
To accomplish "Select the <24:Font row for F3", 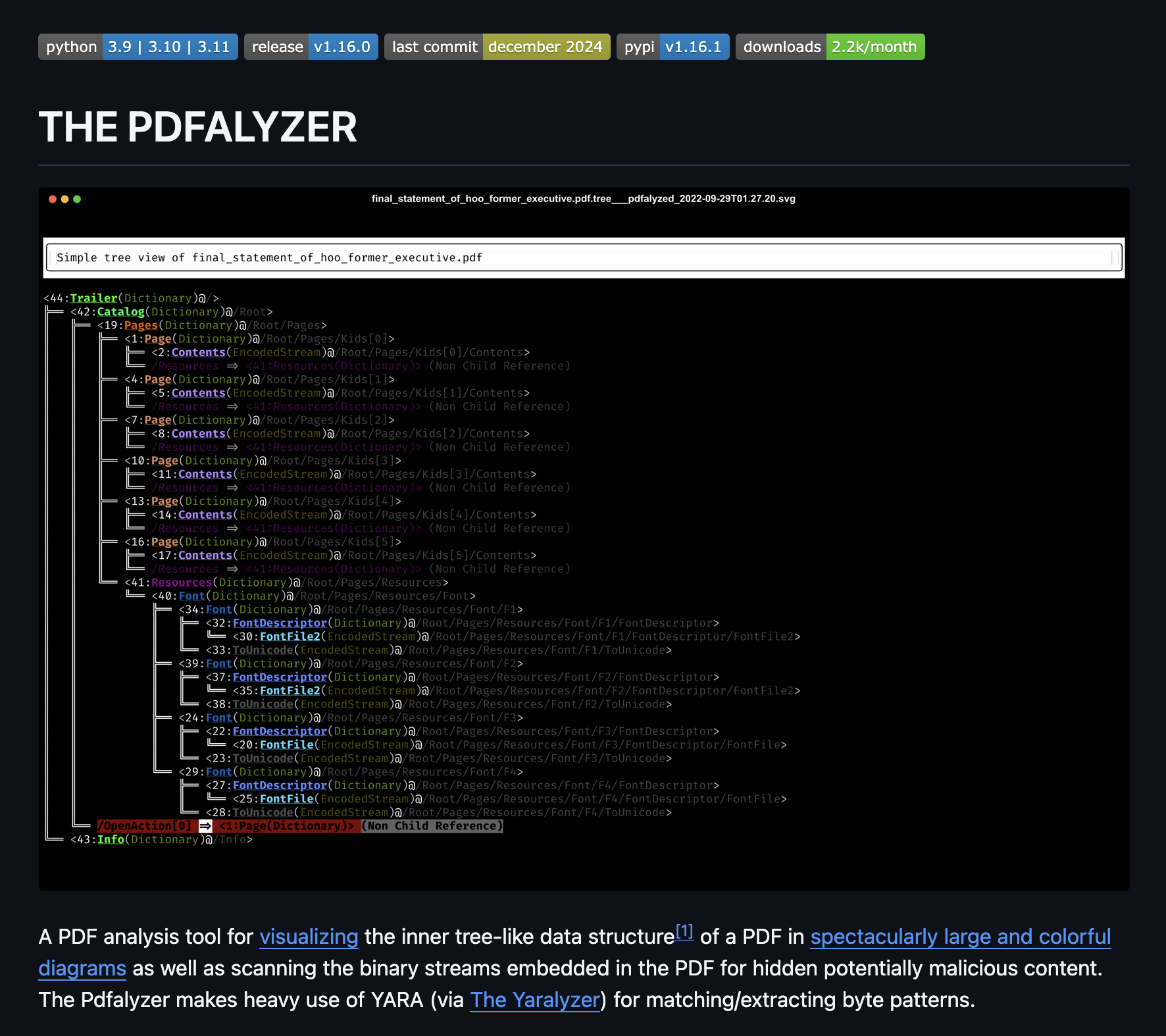I will 351,717.
